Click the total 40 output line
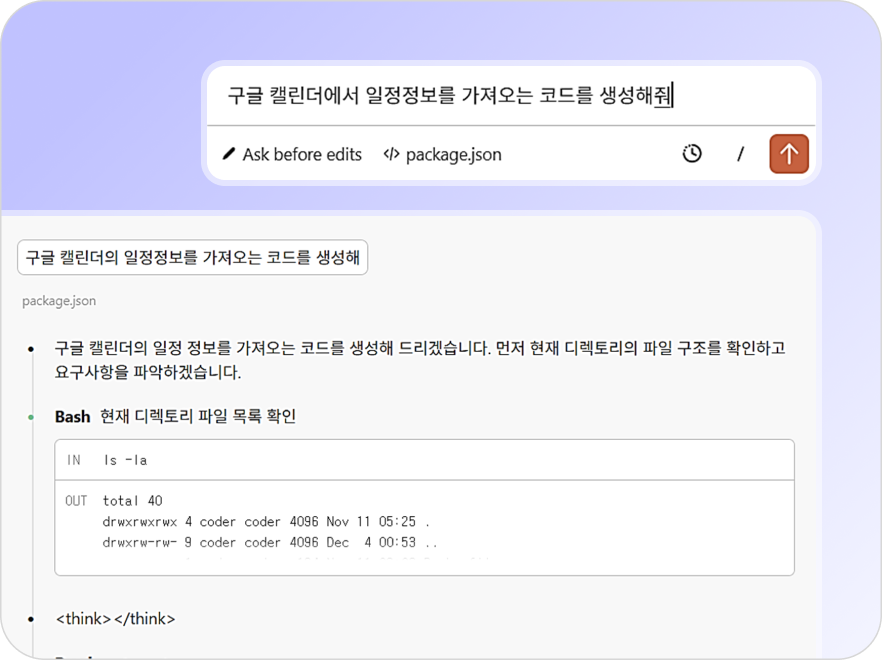Screen dimensions: 882x660 point(132,500)
